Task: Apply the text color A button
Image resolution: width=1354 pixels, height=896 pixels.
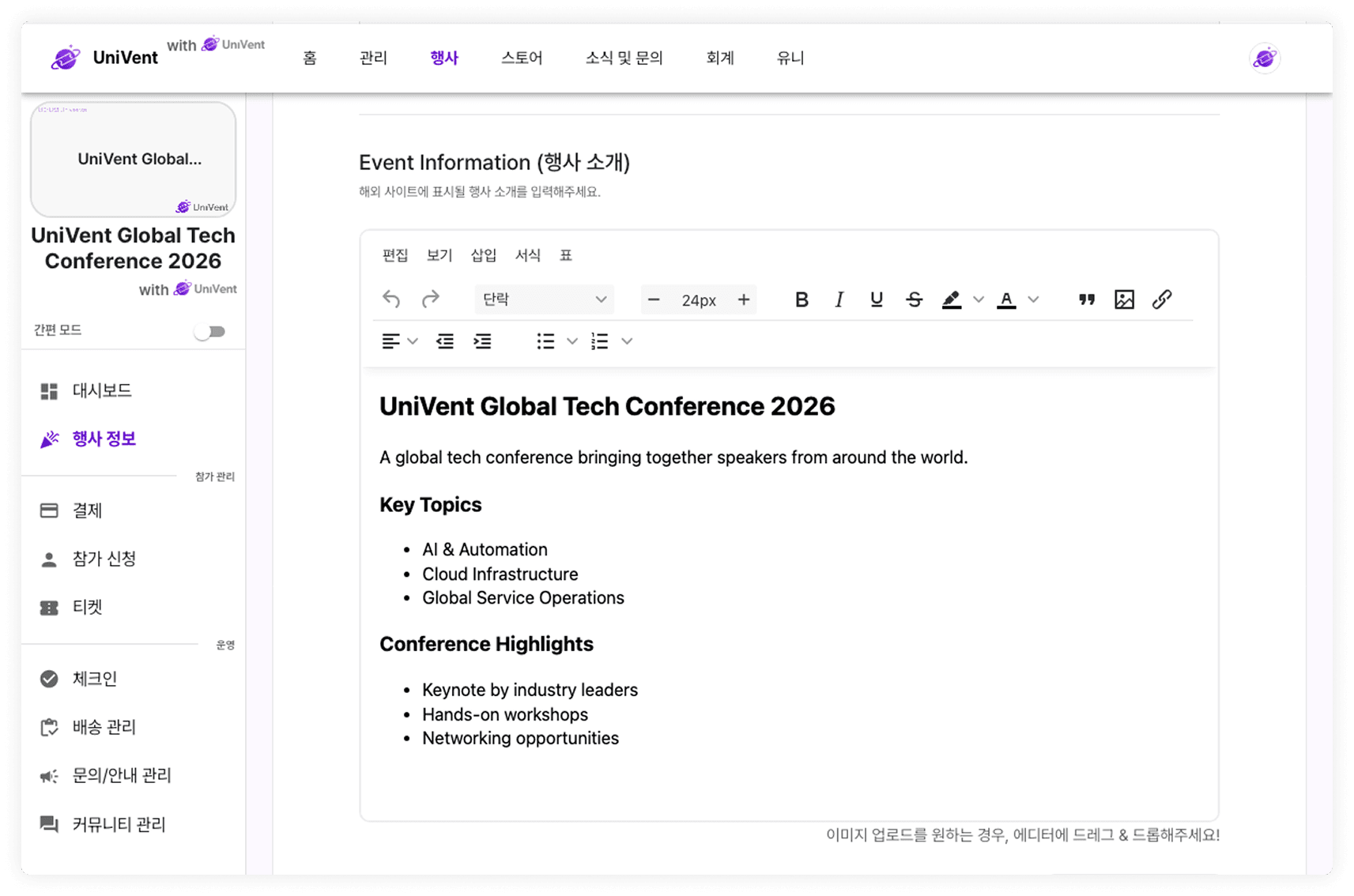Action: 1006,299
